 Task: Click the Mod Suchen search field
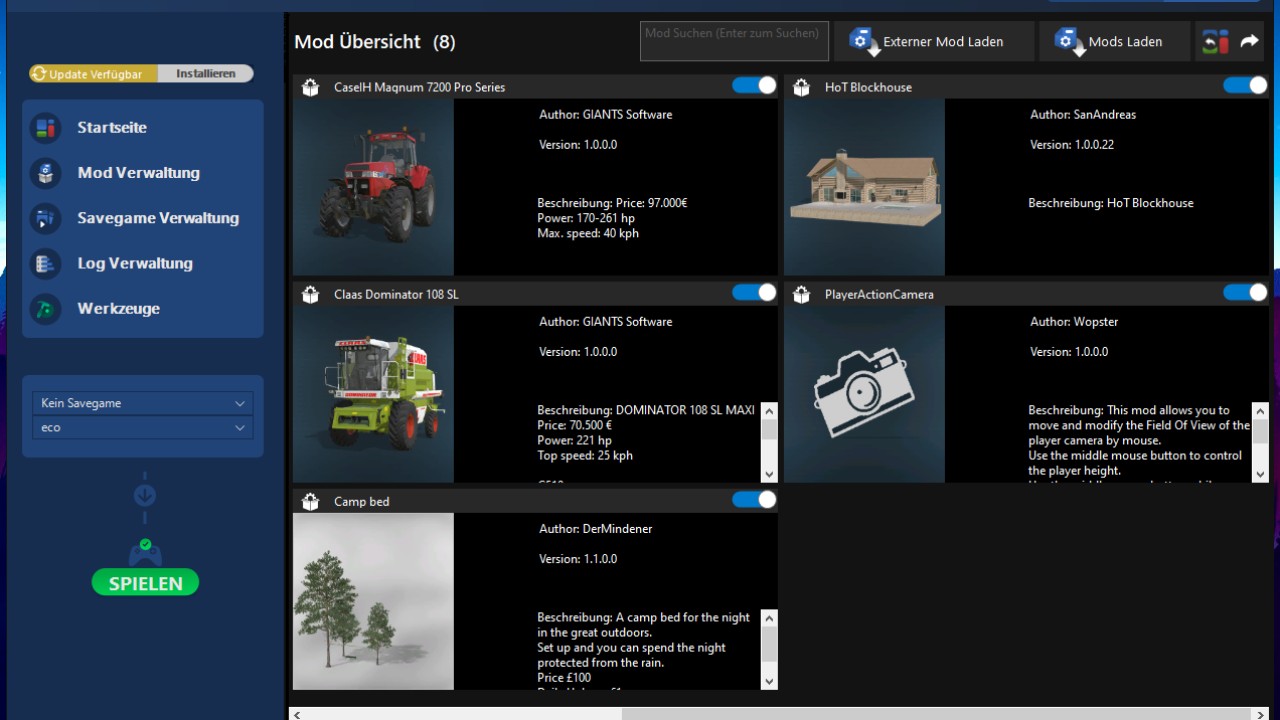[735, 41]
